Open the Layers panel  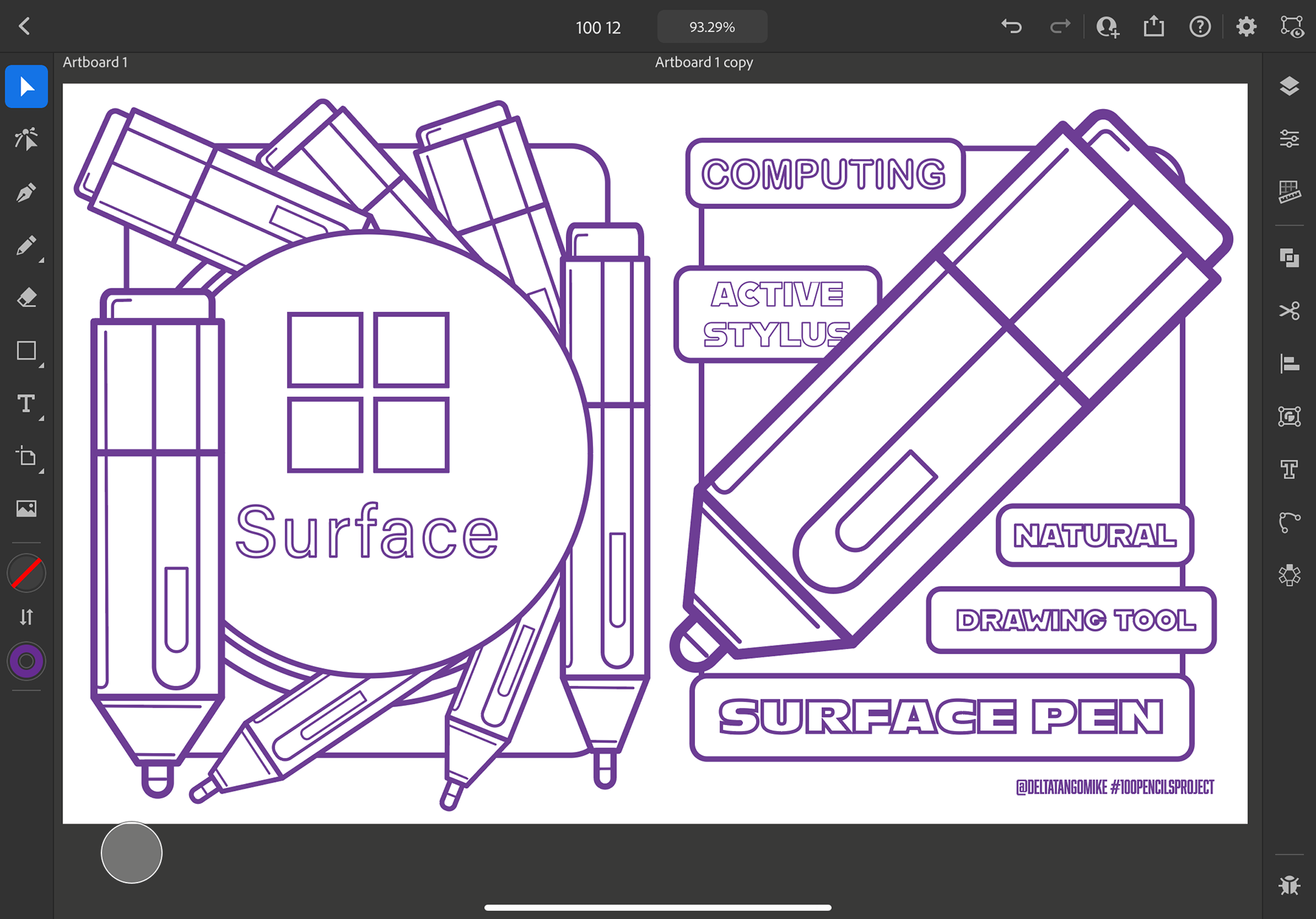coord(1289,86)
